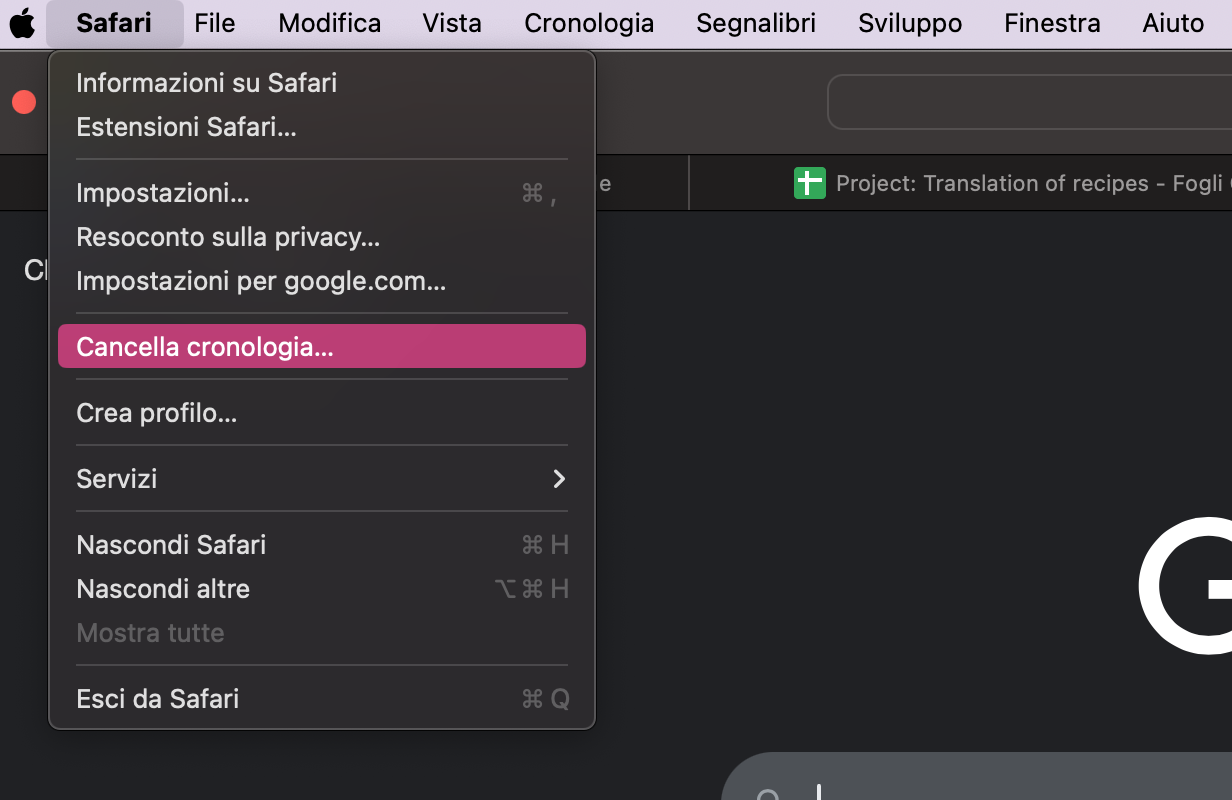The width and height of the screenshot is (1232, 800).
Task: Click the Safari address bar
Action: (1030, 101)
